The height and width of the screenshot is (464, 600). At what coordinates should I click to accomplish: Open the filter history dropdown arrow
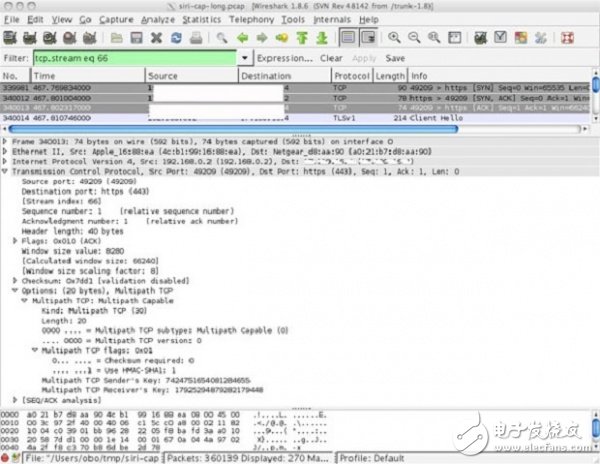(x=247, y=59)
